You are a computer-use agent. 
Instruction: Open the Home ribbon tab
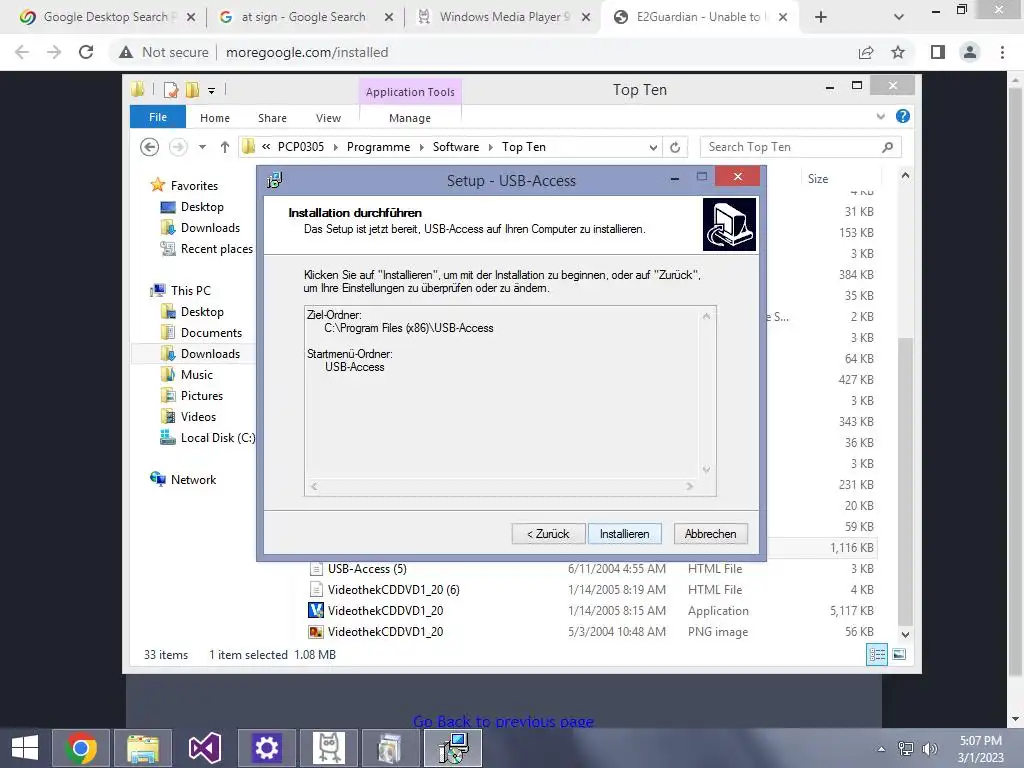pos(215,118)
